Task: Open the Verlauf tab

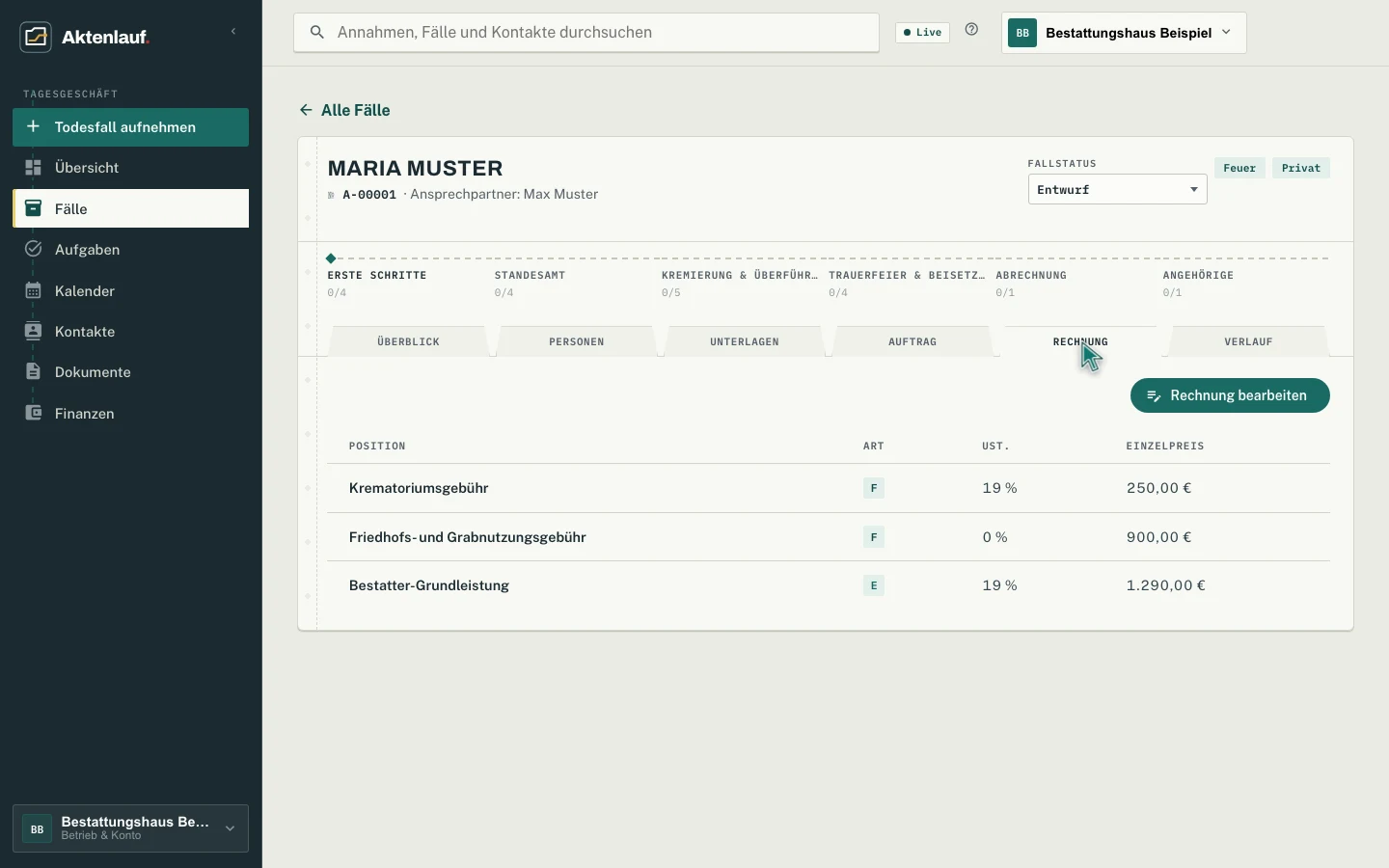Action: (x=1248, y=341)
